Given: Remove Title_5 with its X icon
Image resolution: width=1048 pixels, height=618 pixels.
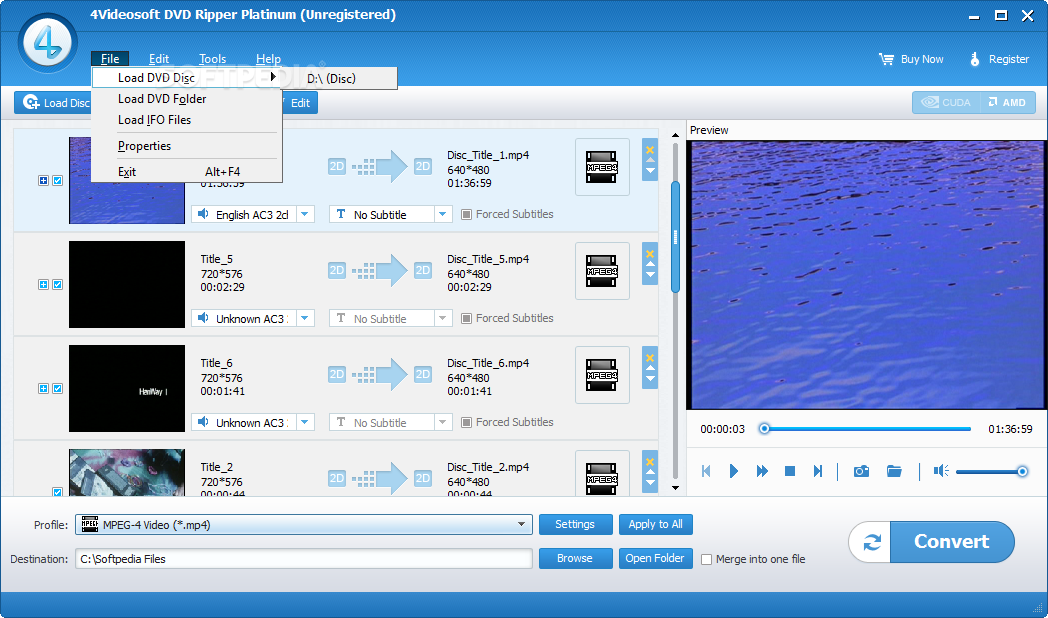Looking at the screenshot, I should [650, 254].
